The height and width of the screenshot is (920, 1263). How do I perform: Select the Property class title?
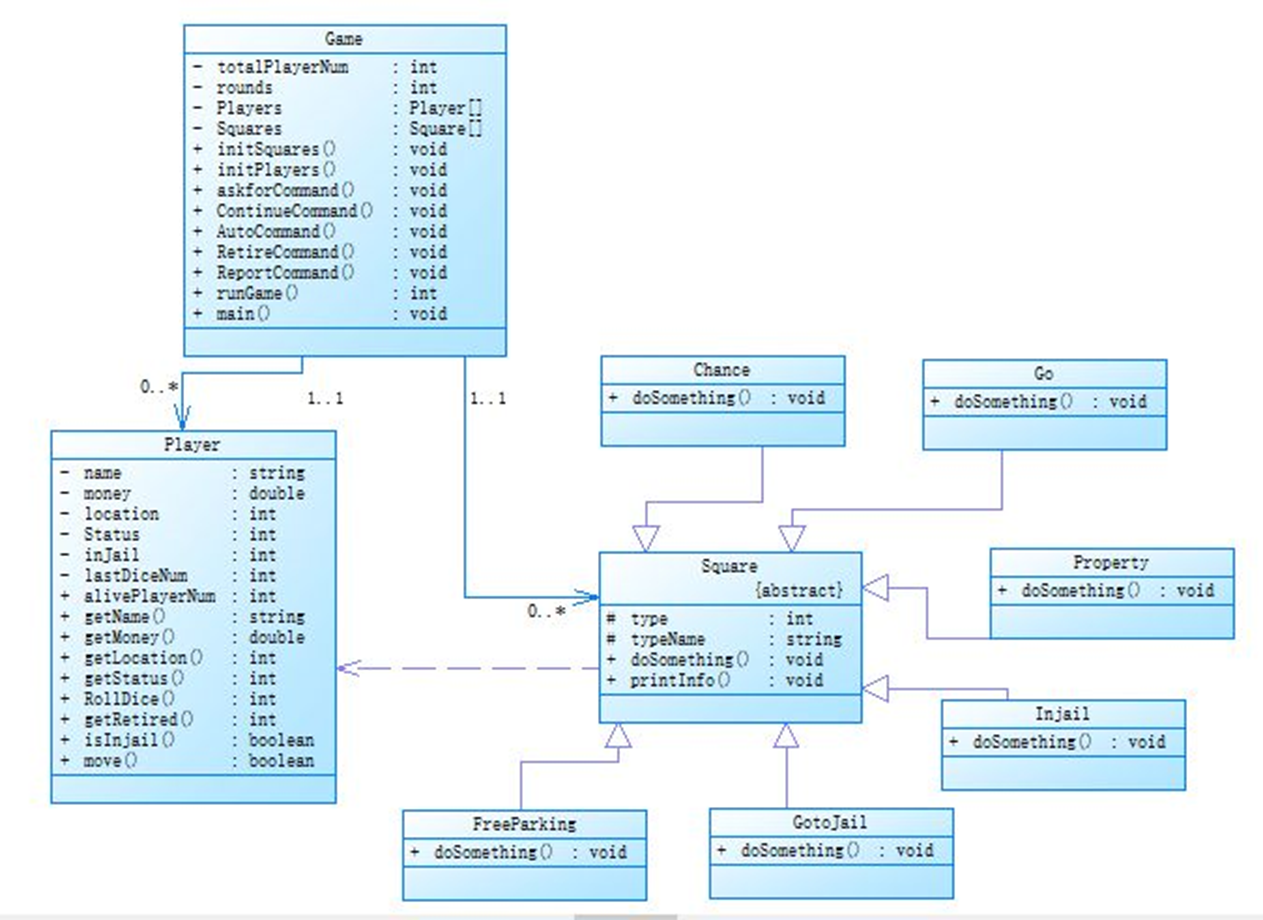pos(1111,562)
